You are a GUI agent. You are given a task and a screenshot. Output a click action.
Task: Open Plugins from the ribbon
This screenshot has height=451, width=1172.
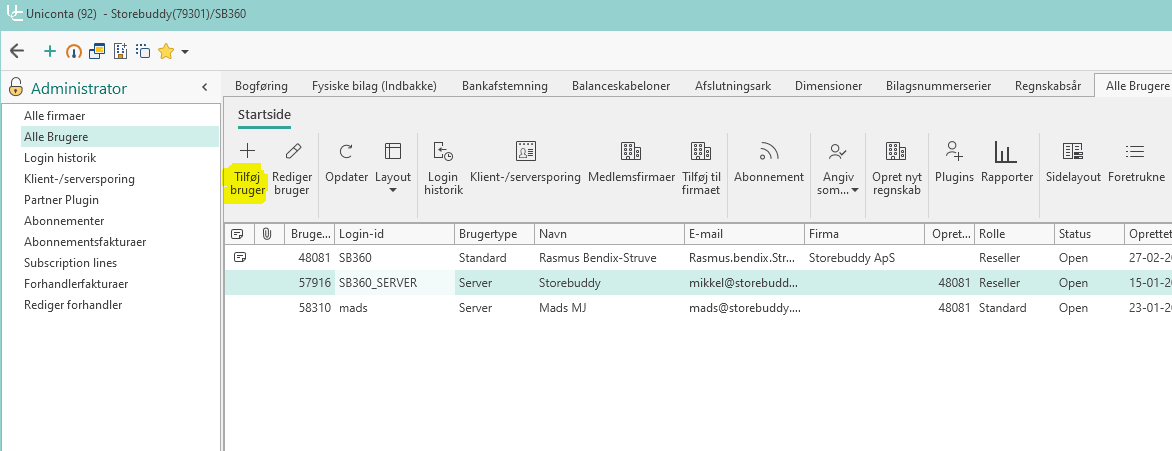click(x=954, y=152)
